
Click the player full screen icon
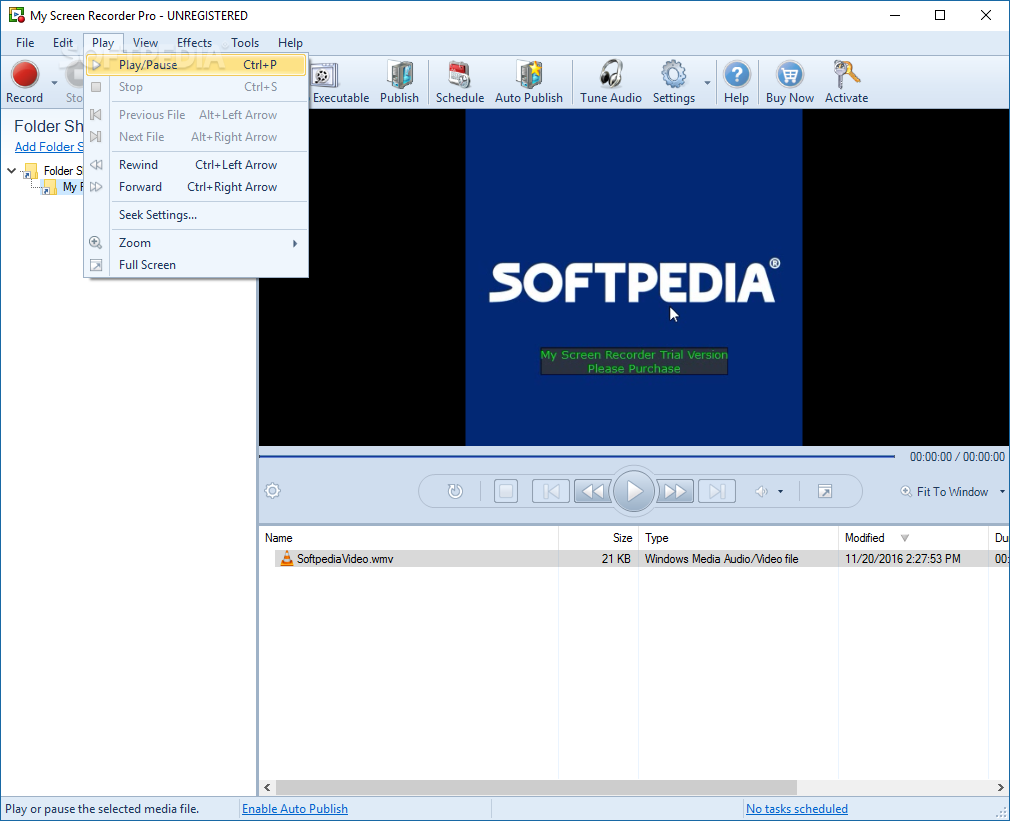click(824, 491)
